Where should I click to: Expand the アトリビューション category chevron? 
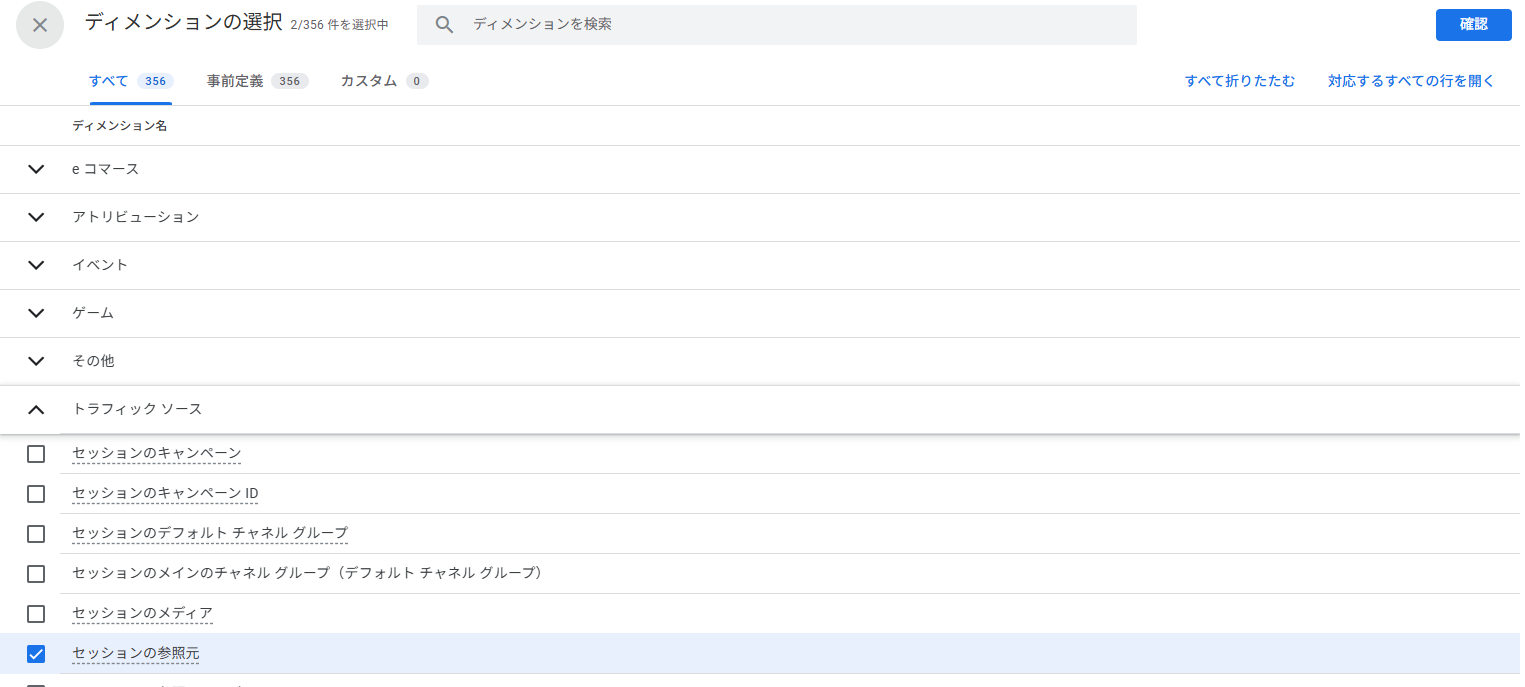[x=36, y=217]
